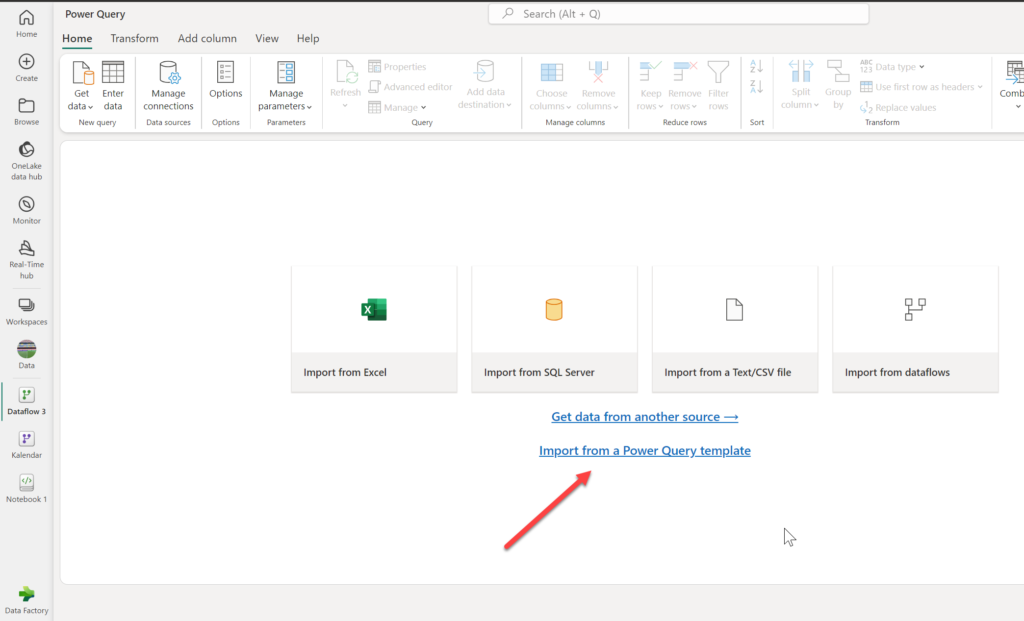Click the Filter rows funnel icon
The image size is (1024, 621).
click(x=718, y=72)
